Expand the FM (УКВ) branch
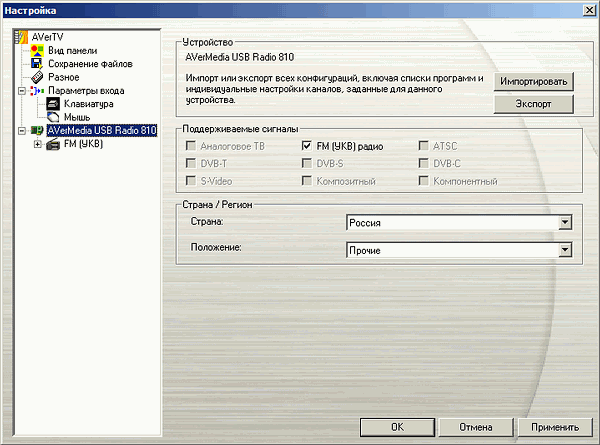 [x=38, y=144]
